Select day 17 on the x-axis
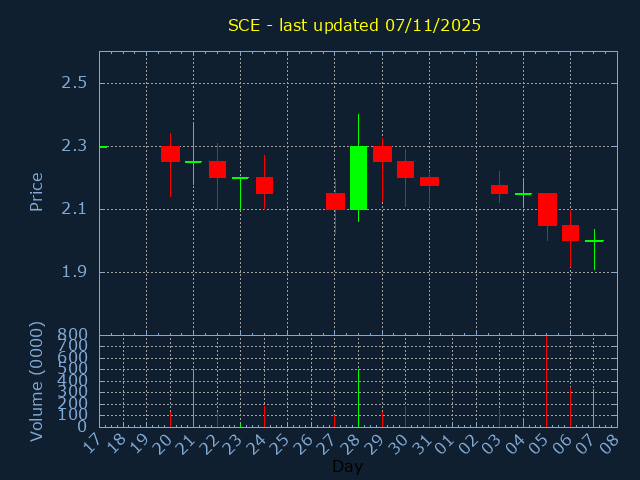This screenshot has width=640, height=480. click(x=92, y=442)
